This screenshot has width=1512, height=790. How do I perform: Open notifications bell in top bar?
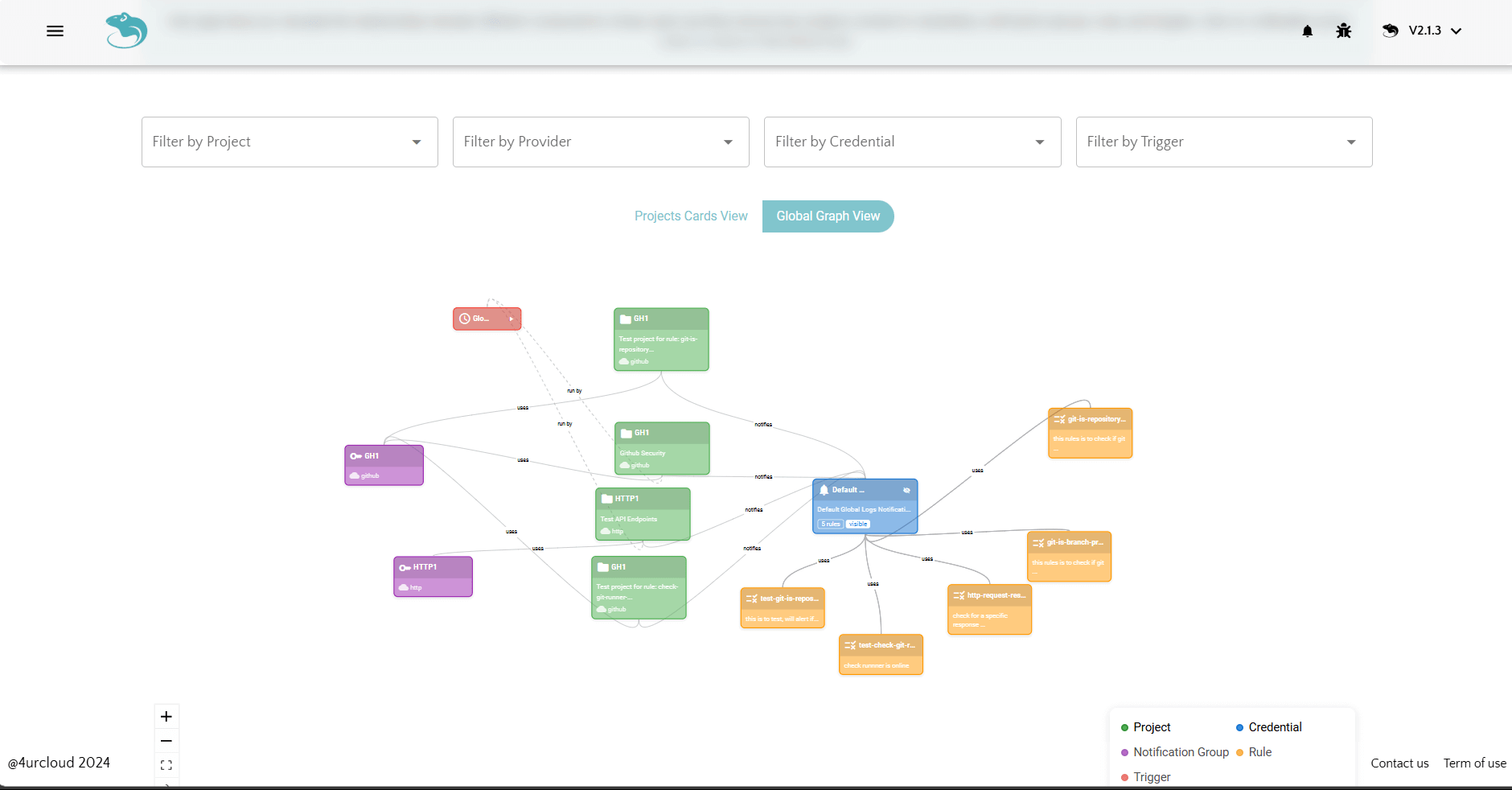point(1307,31)
